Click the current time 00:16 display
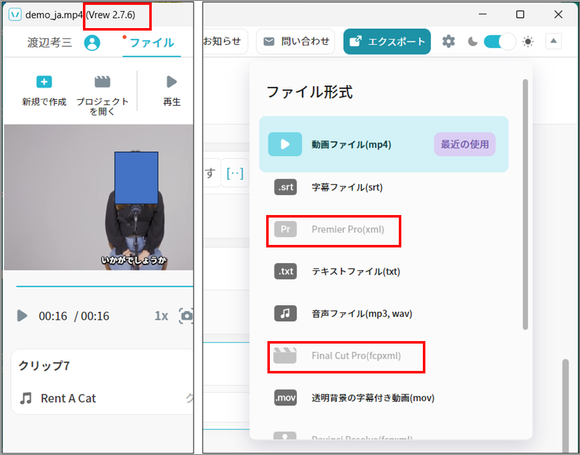 pyautogui.click(x=53, y=316)
